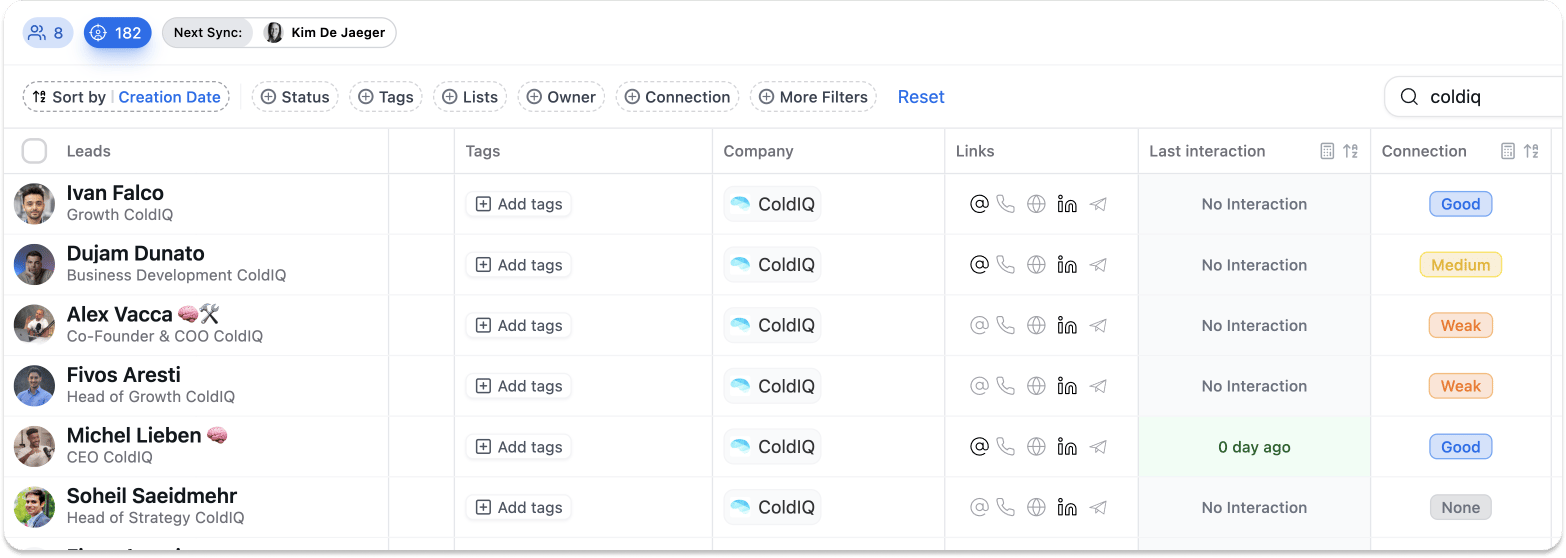Open Ivan Falco's LinkedIn icon
Screen dimensions: 1566x558
[x=1067, y=204]
